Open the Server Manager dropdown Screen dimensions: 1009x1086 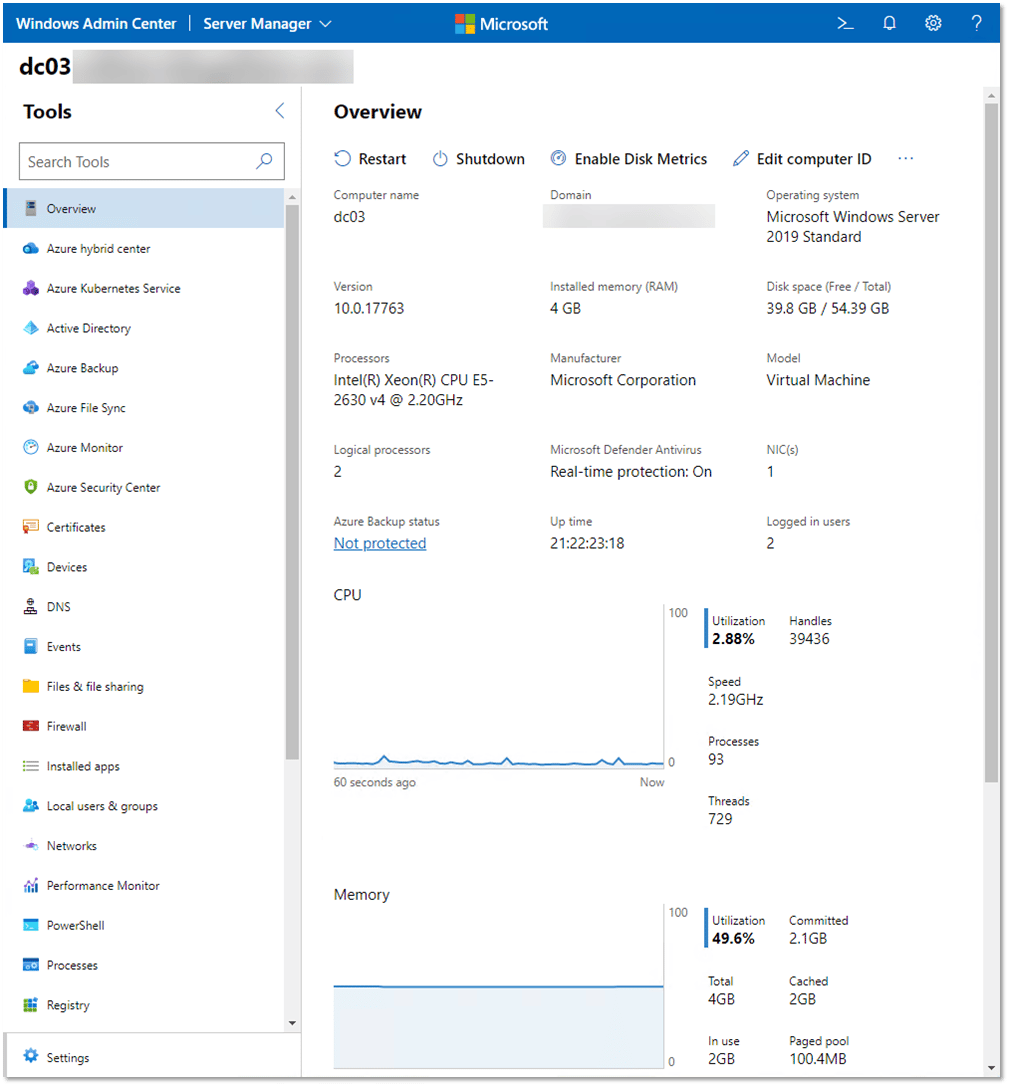point(267,24)
